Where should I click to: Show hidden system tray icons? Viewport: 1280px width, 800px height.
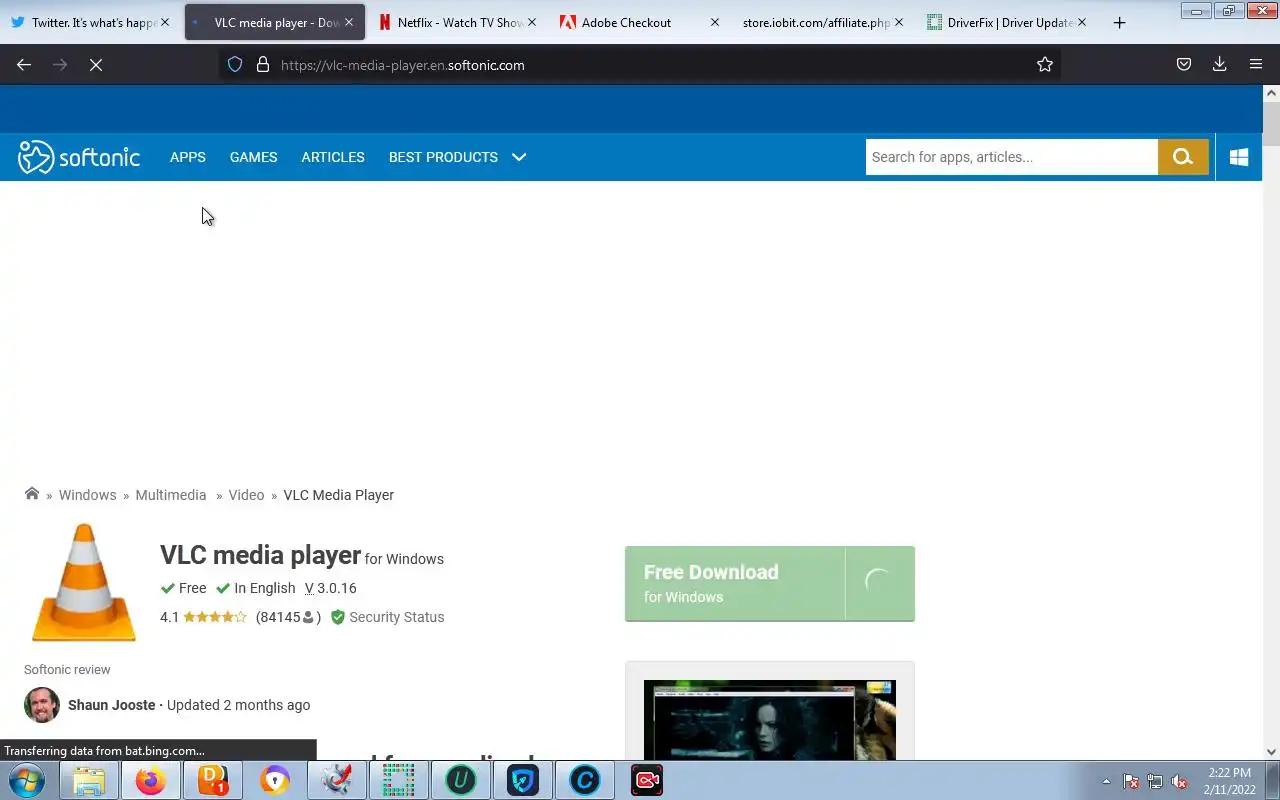1106,781
